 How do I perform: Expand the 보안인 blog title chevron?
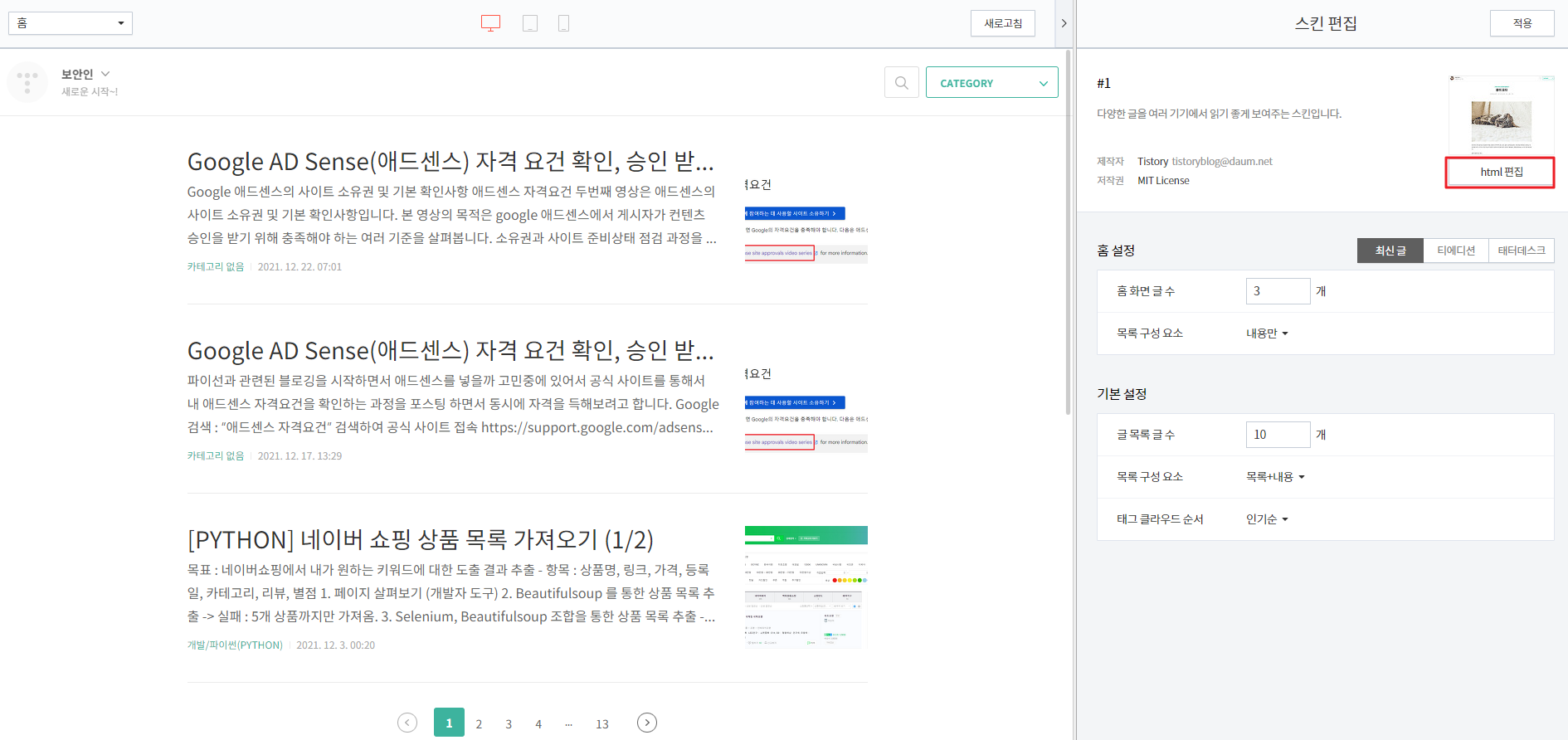coord(105,74)
